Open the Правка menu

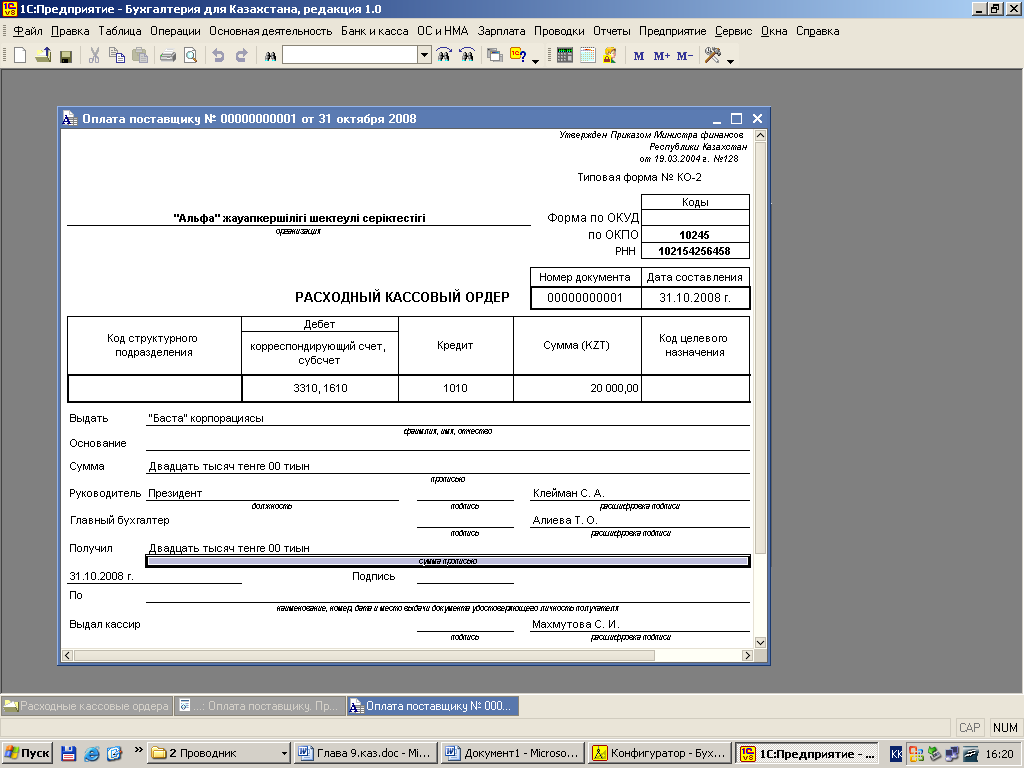click(70, 31)
